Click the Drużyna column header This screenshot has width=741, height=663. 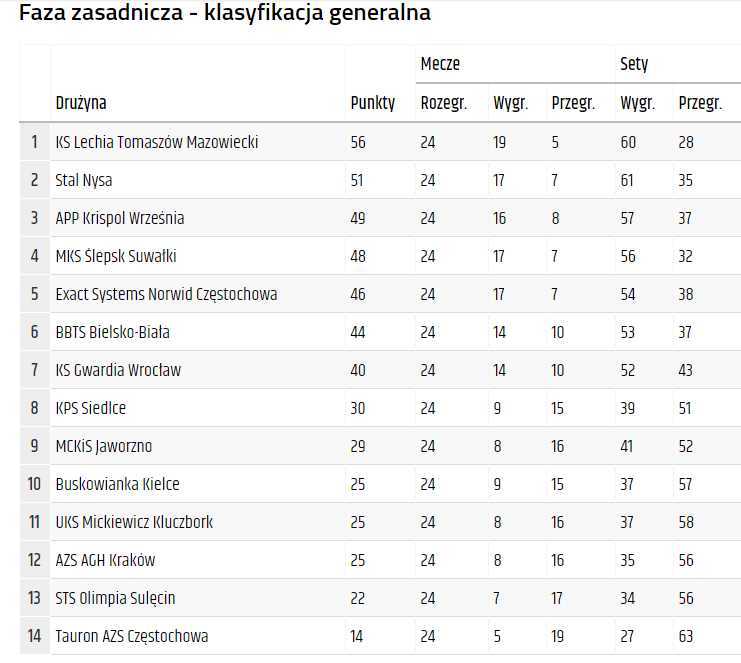pyautogui.click(x=81, y=102)
